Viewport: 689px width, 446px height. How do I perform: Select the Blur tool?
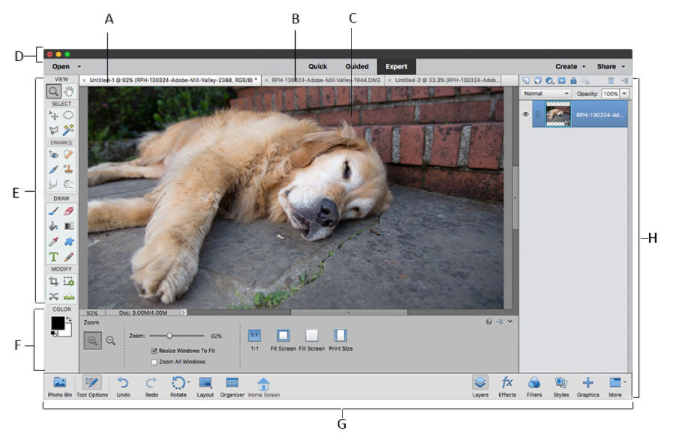coord(54,184)
